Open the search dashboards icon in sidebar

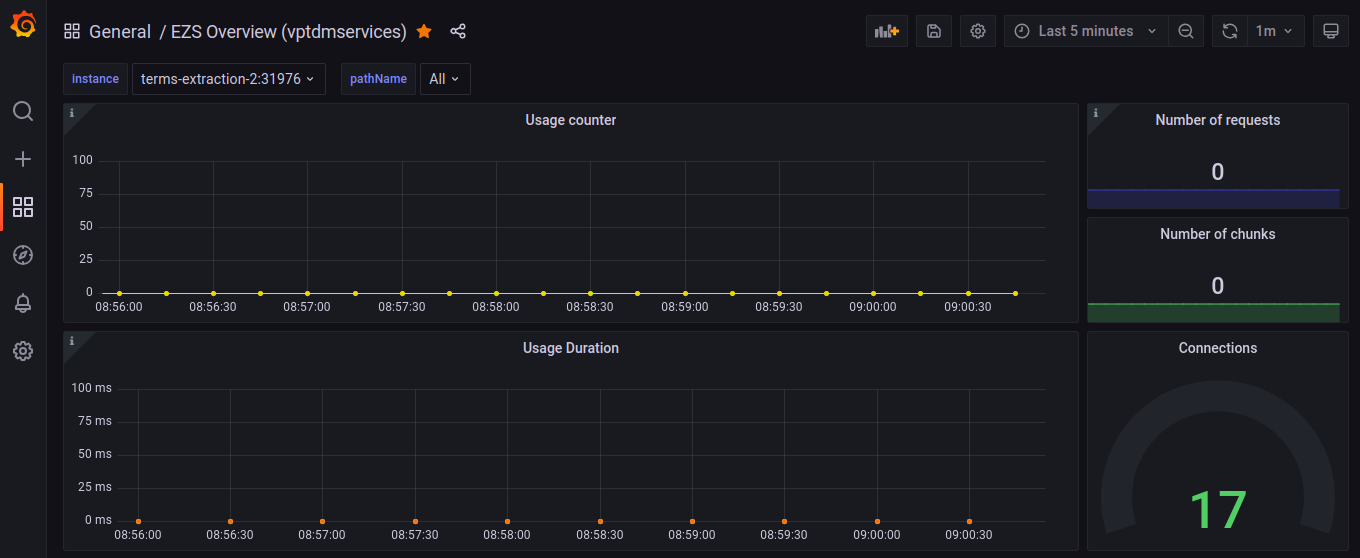coord(23,111)
